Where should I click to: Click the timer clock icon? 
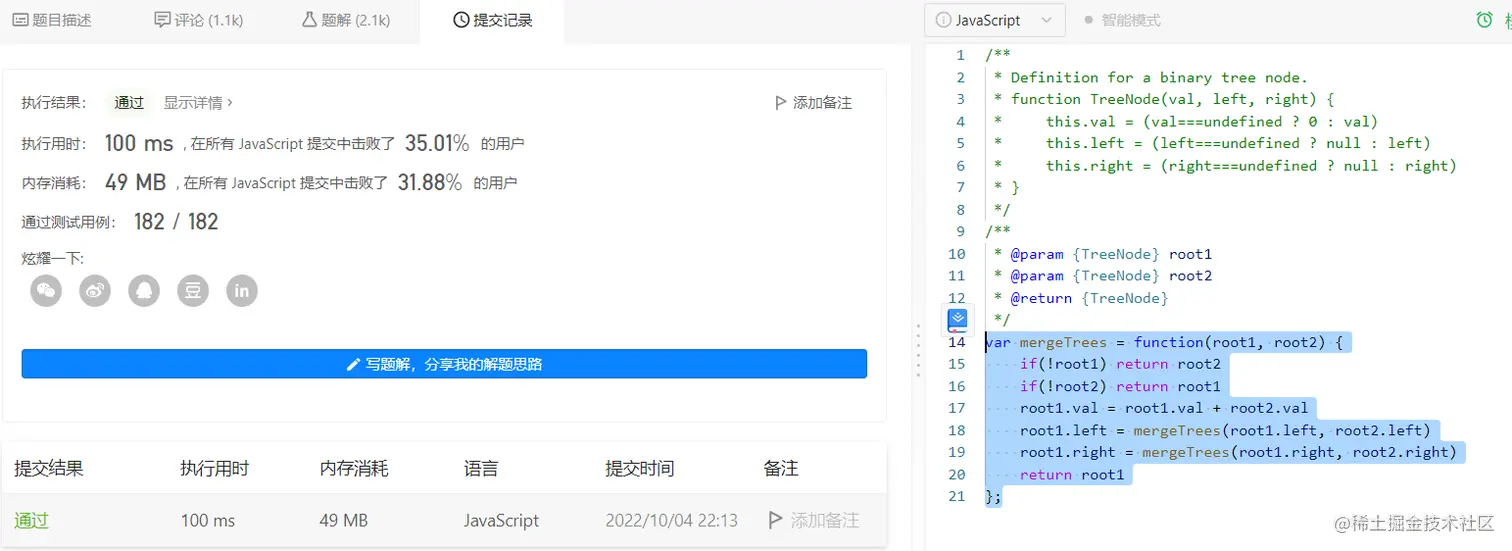pyautogui.click(x=1485, y=20)
